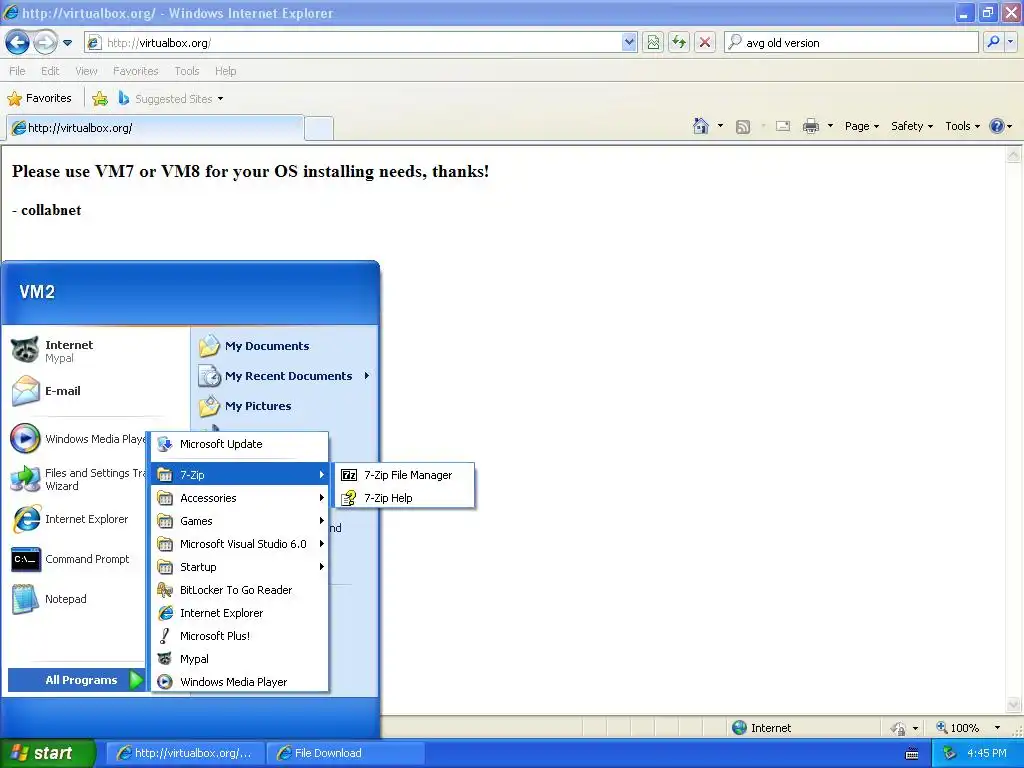Screen dimensions: 1024x768
Task: Select the http://virtualbox.org/ tab
Action: pyautogui.click(x=155, y=128)
